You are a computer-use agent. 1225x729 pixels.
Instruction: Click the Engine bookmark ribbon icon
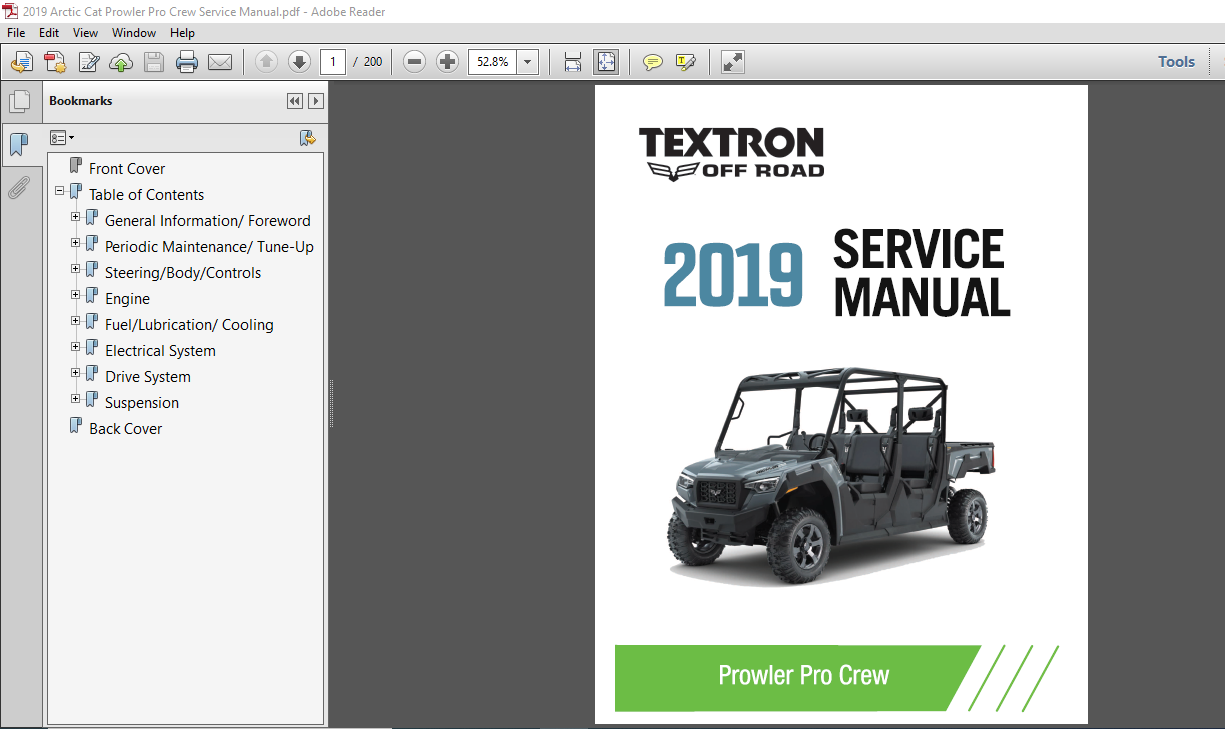91,296
